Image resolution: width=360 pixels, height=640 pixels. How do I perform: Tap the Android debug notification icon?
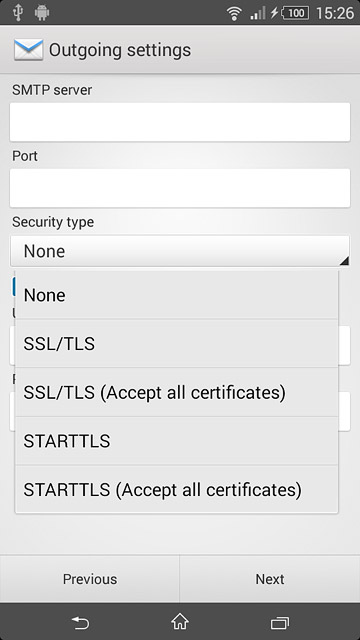[x=42, y=13]
